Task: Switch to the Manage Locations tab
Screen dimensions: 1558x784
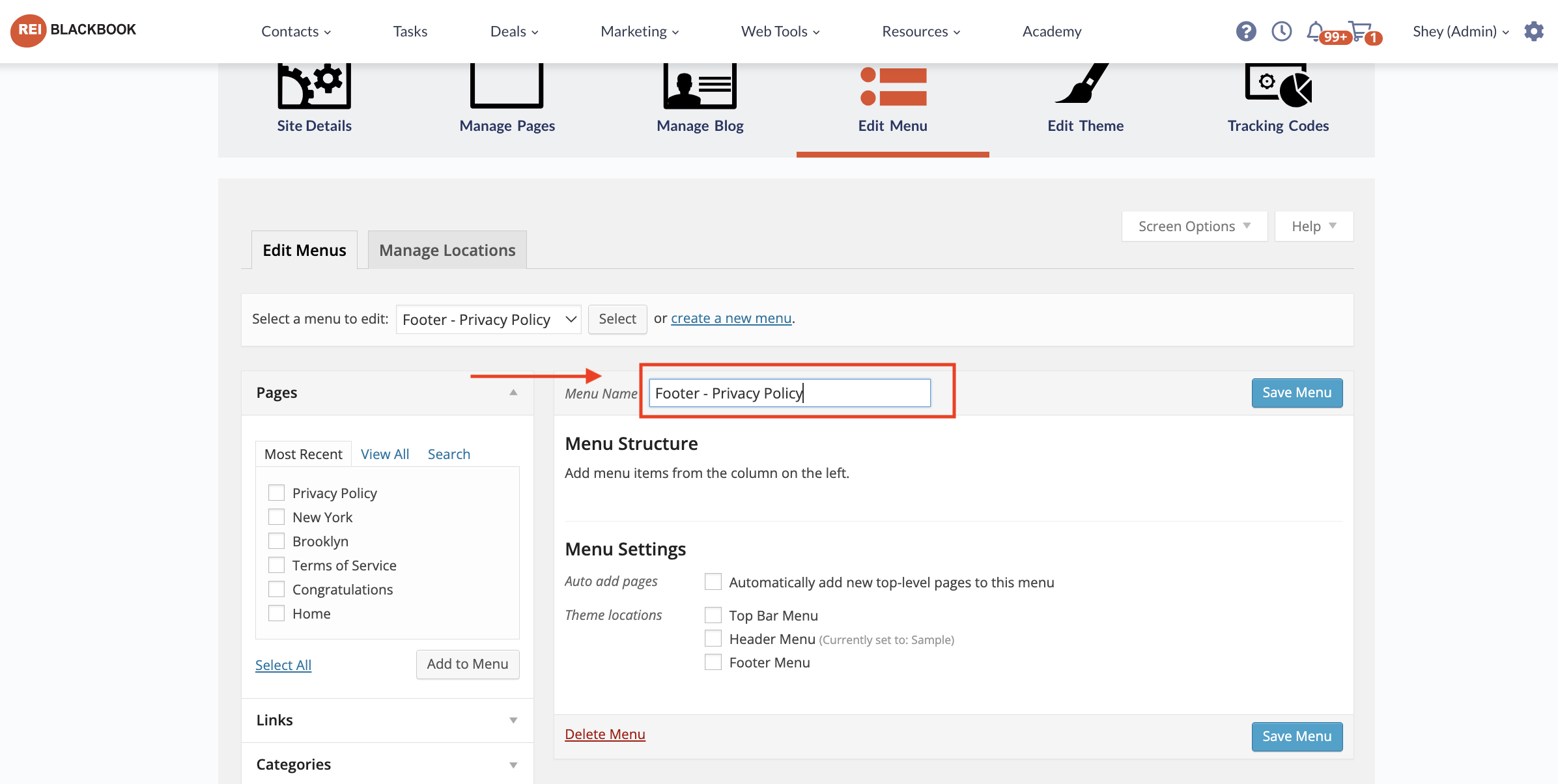Action: [447, 250]
